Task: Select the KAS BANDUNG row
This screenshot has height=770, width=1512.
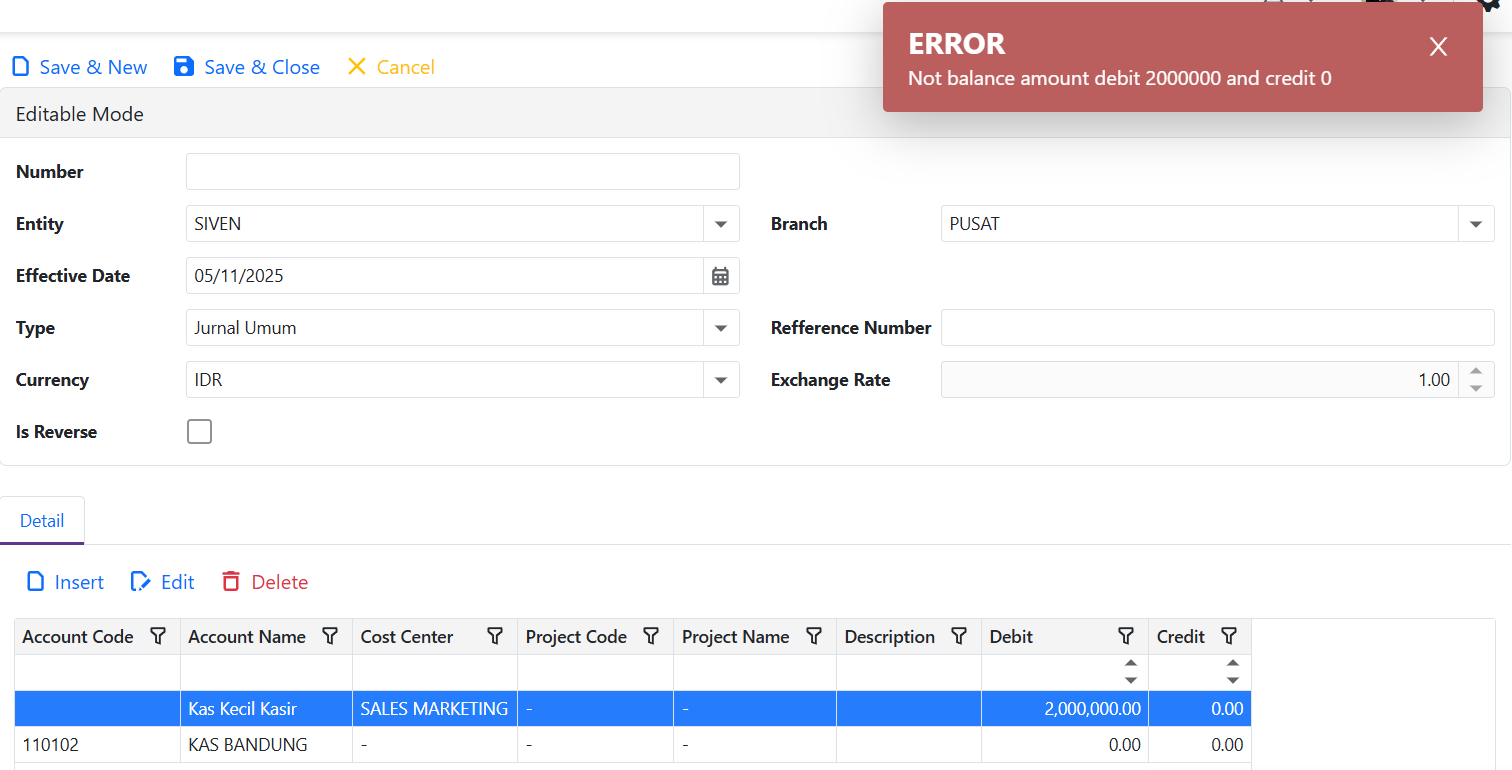Action: 633,745
